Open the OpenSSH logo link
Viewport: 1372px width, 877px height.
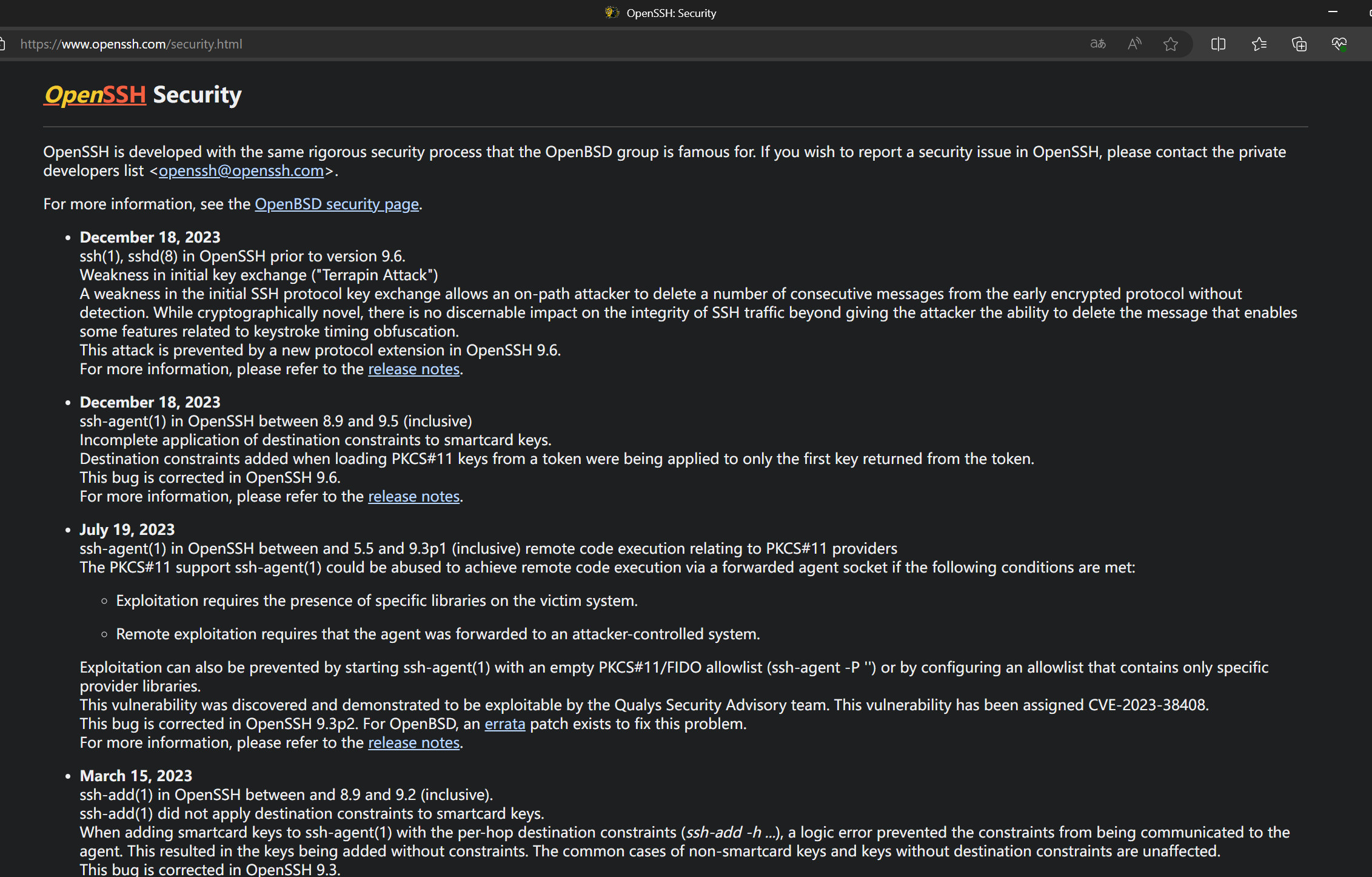pyautogui.click(x=95, y=95)
